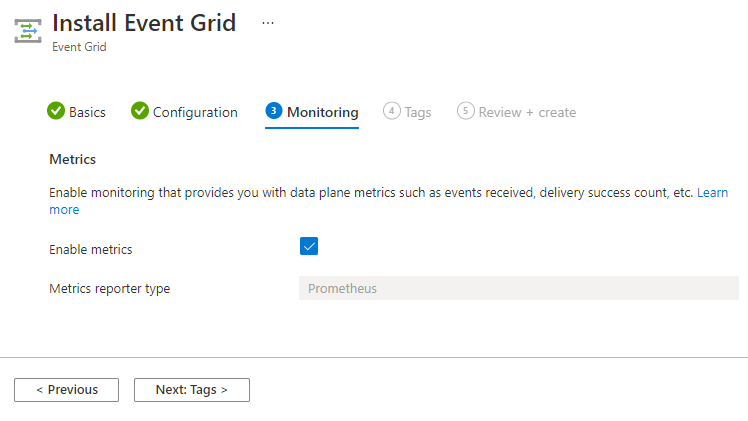Screen dimensions: 748x421
Task: Select the Monitoring tab label
Action: tap(322, 112)
